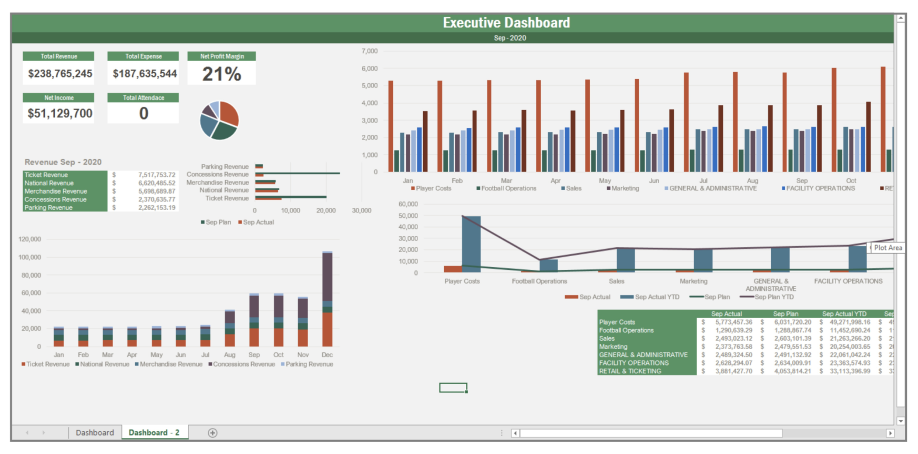Click the add new sheet plus icon
The image size is (918, 454).
[212, 432]
